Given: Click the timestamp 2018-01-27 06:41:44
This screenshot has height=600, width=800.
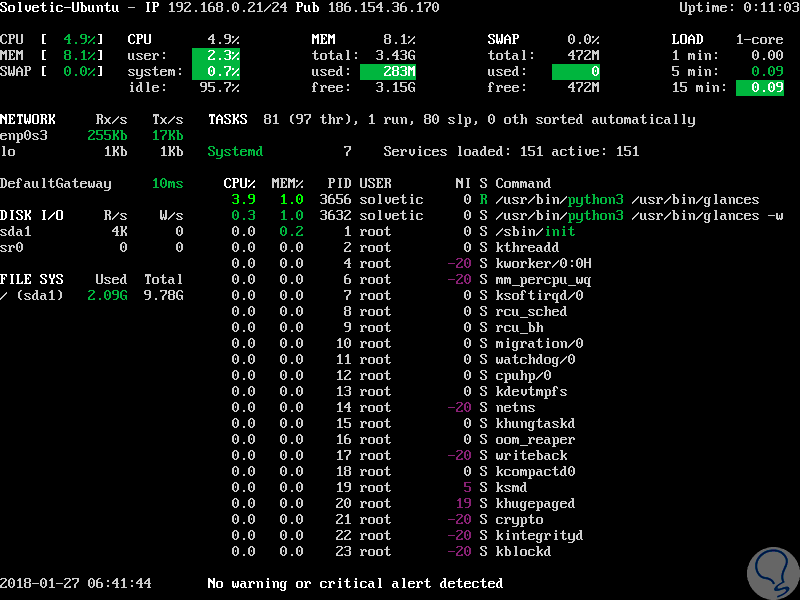Looking at the screenshot, I should coord(76,583).
